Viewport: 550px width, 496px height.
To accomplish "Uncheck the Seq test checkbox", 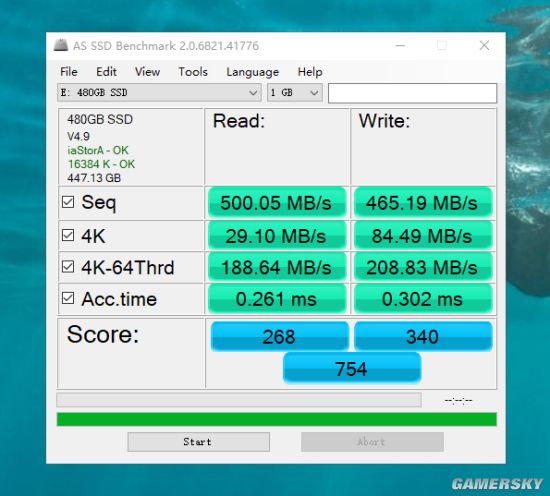I will pos(68,202).
